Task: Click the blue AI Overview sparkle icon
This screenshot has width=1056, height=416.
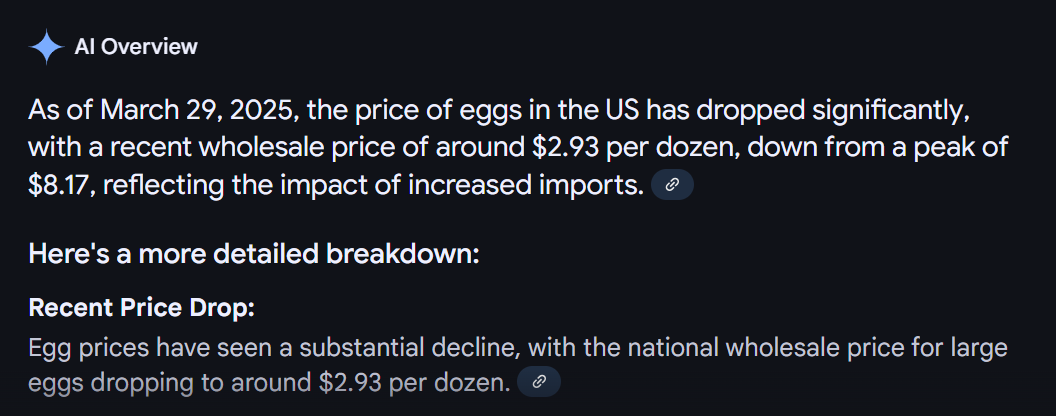Action: [x=46, y=47]
